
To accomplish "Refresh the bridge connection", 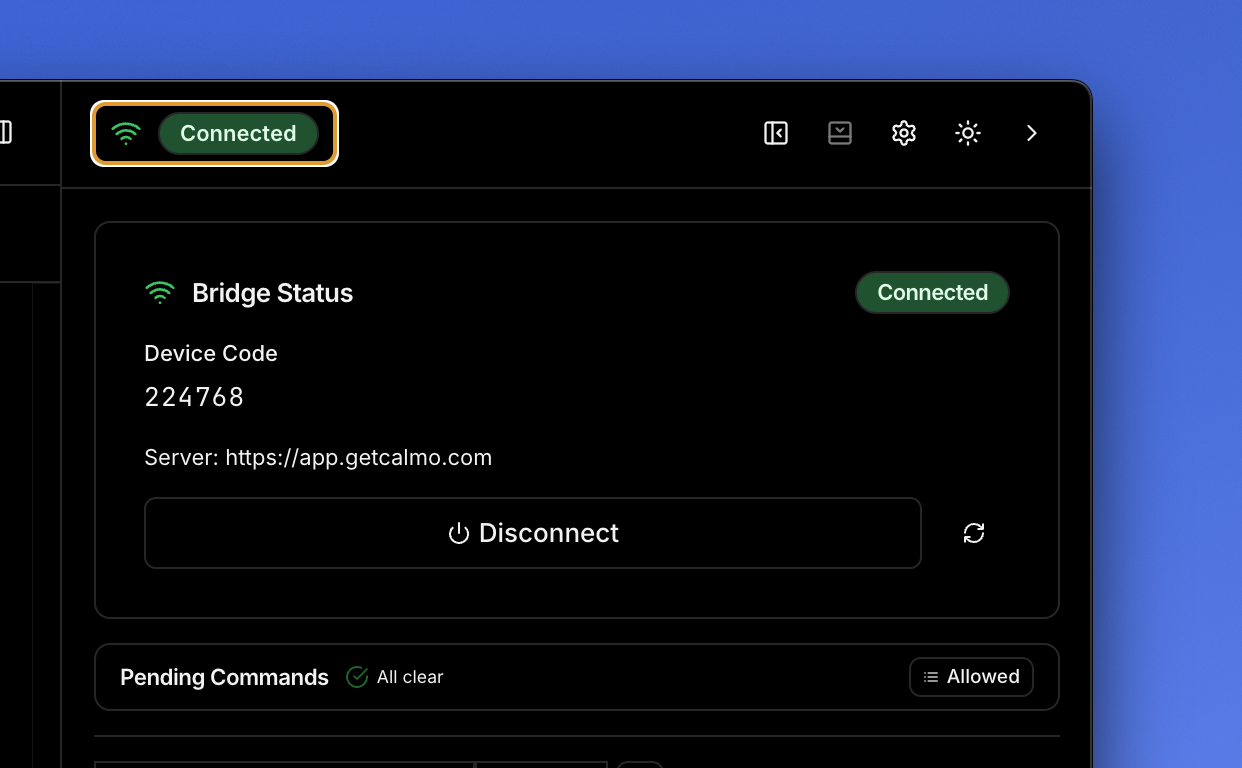I will click(x=973, y=533).
